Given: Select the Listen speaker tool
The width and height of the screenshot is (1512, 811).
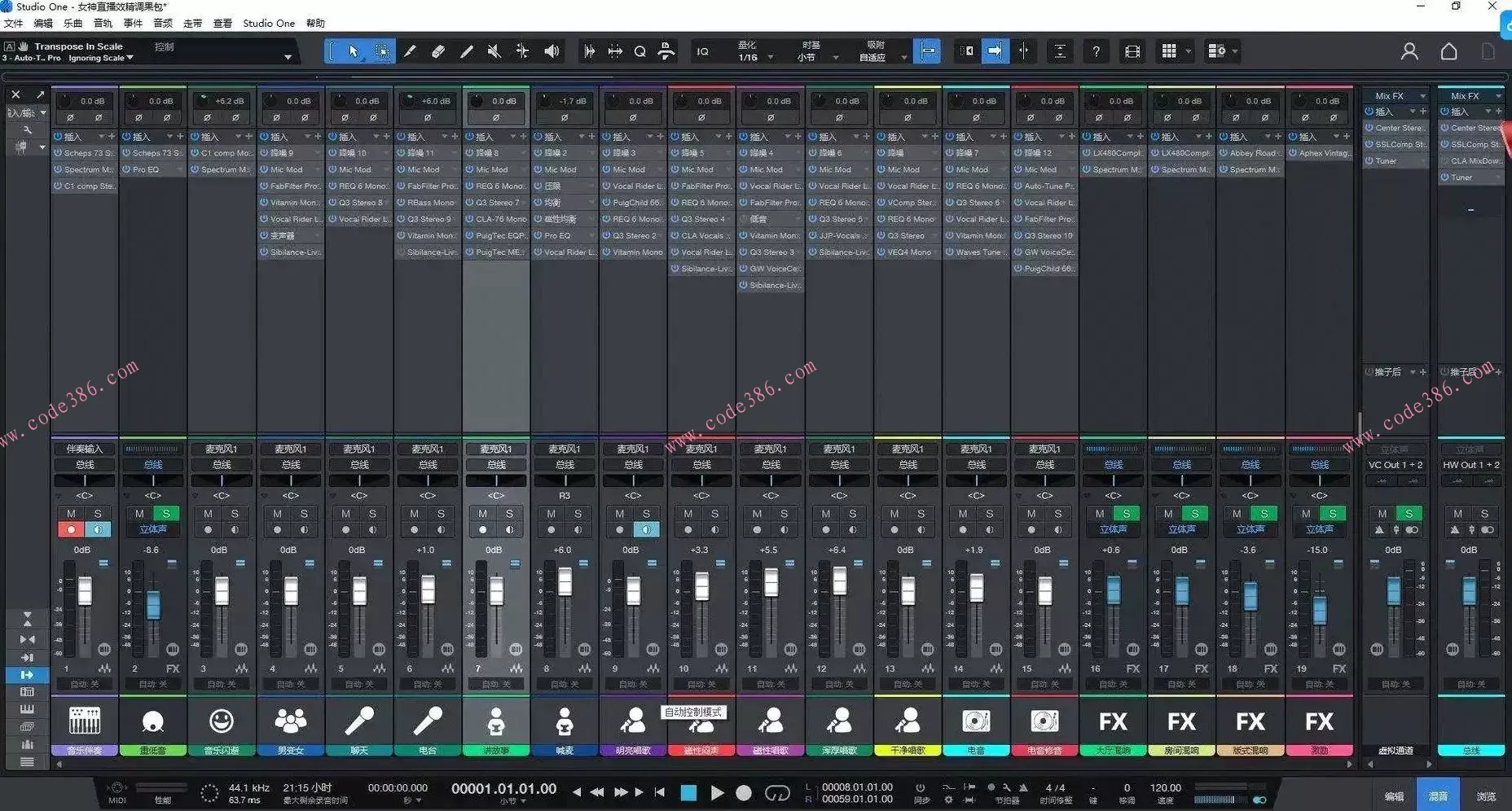Looking at the screenshot, I should [552, 51].
